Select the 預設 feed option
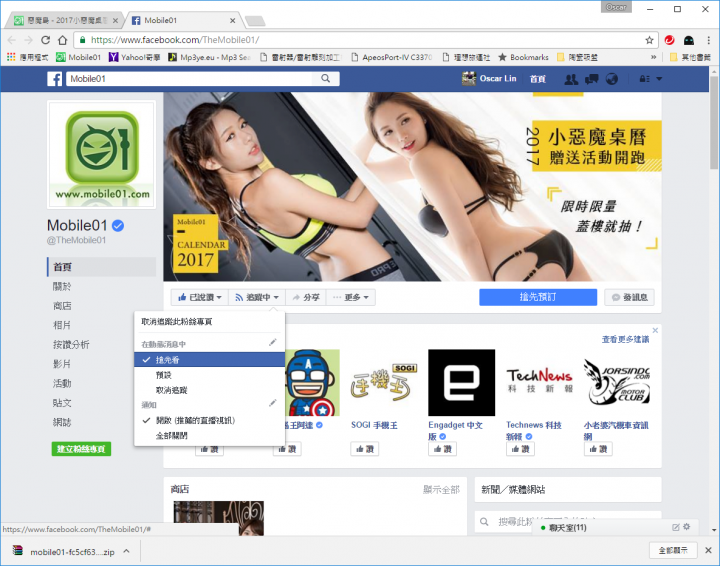 [209, 375]
